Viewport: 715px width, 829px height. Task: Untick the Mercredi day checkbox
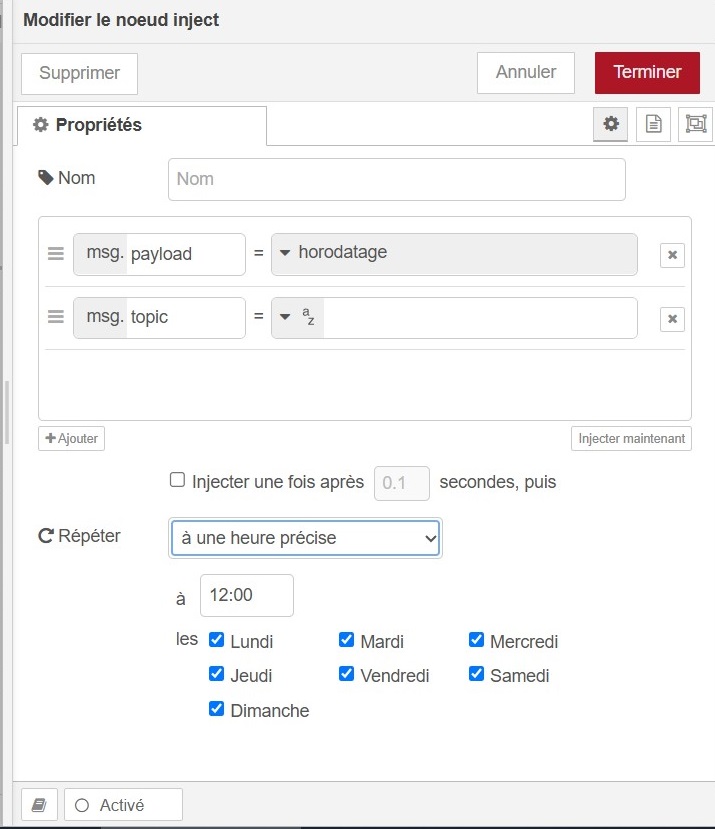476,640
